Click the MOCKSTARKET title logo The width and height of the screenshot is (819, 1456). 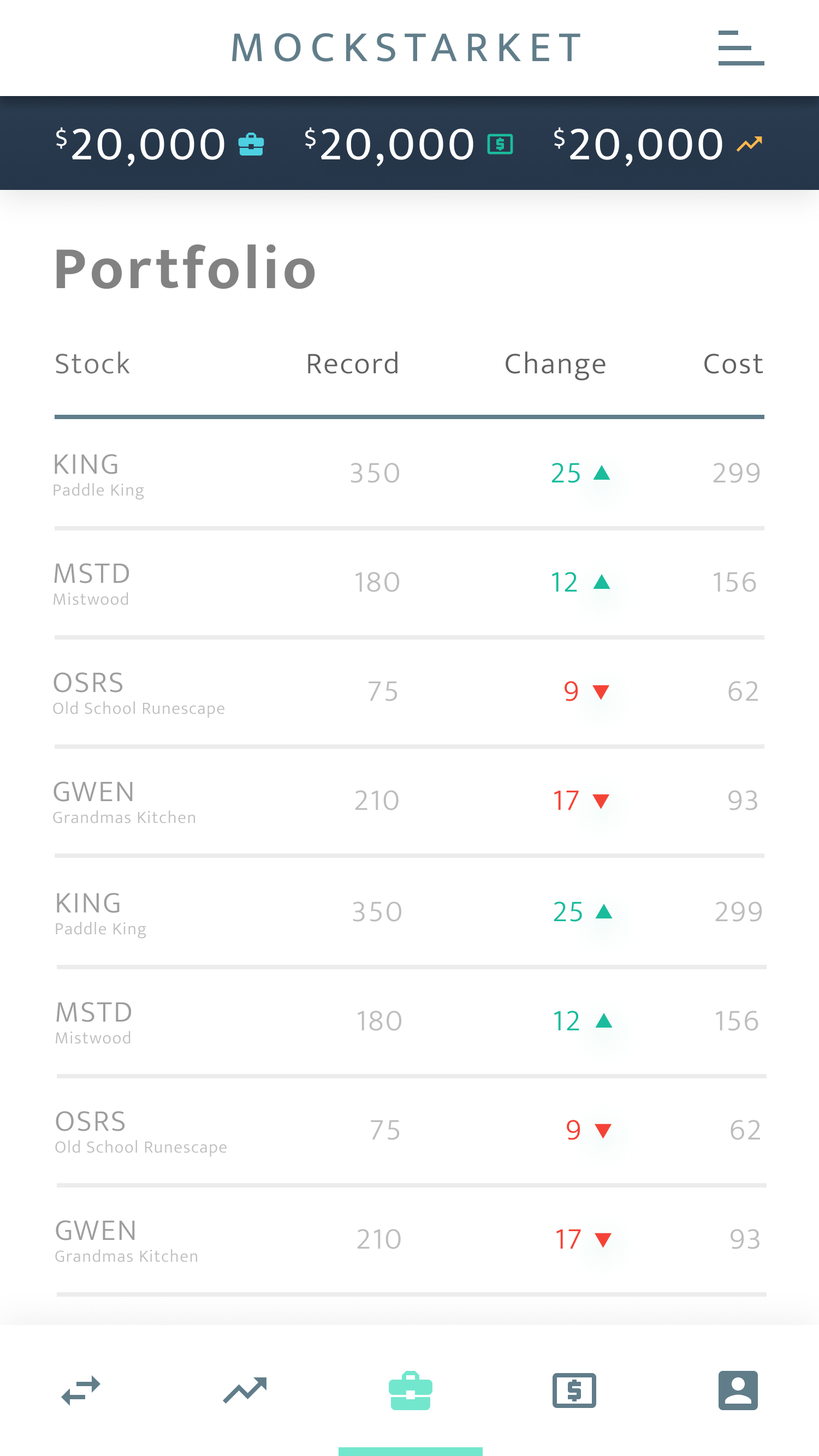[x=407, y=47]
